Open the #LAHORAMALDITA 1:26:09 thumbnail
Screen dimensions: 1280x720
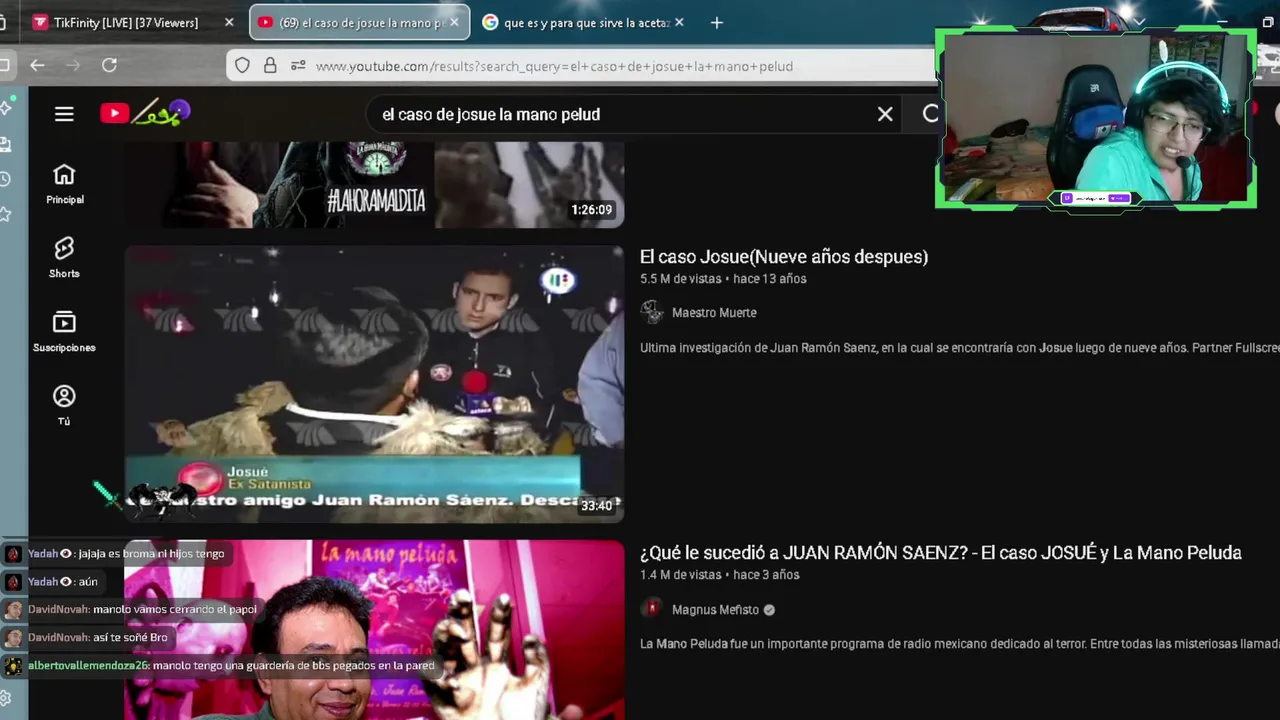coord(374,184)
